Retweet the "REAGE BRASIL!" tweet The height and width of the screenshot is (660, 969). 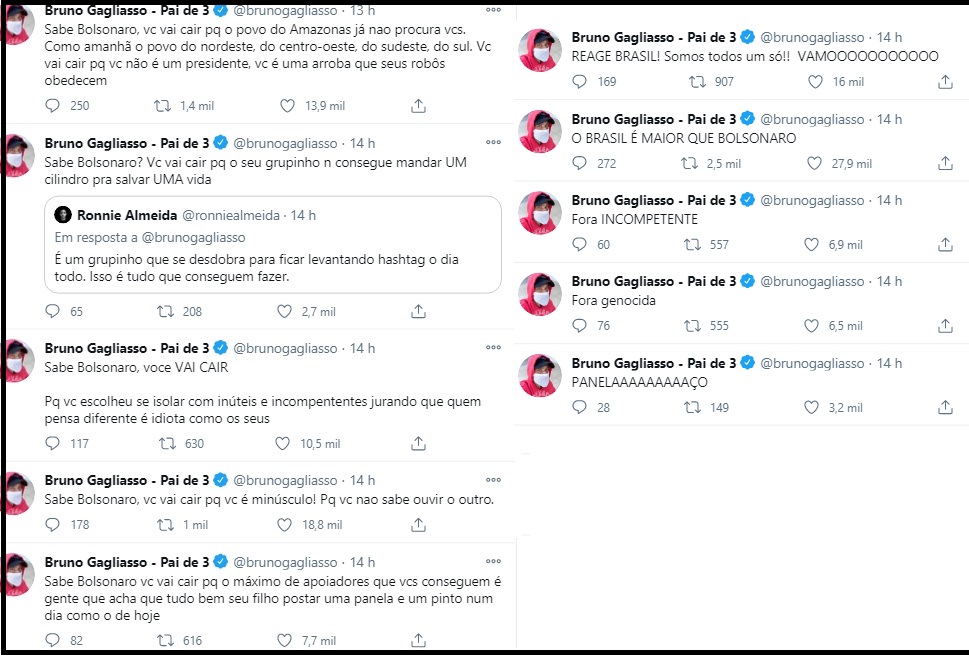692,82
